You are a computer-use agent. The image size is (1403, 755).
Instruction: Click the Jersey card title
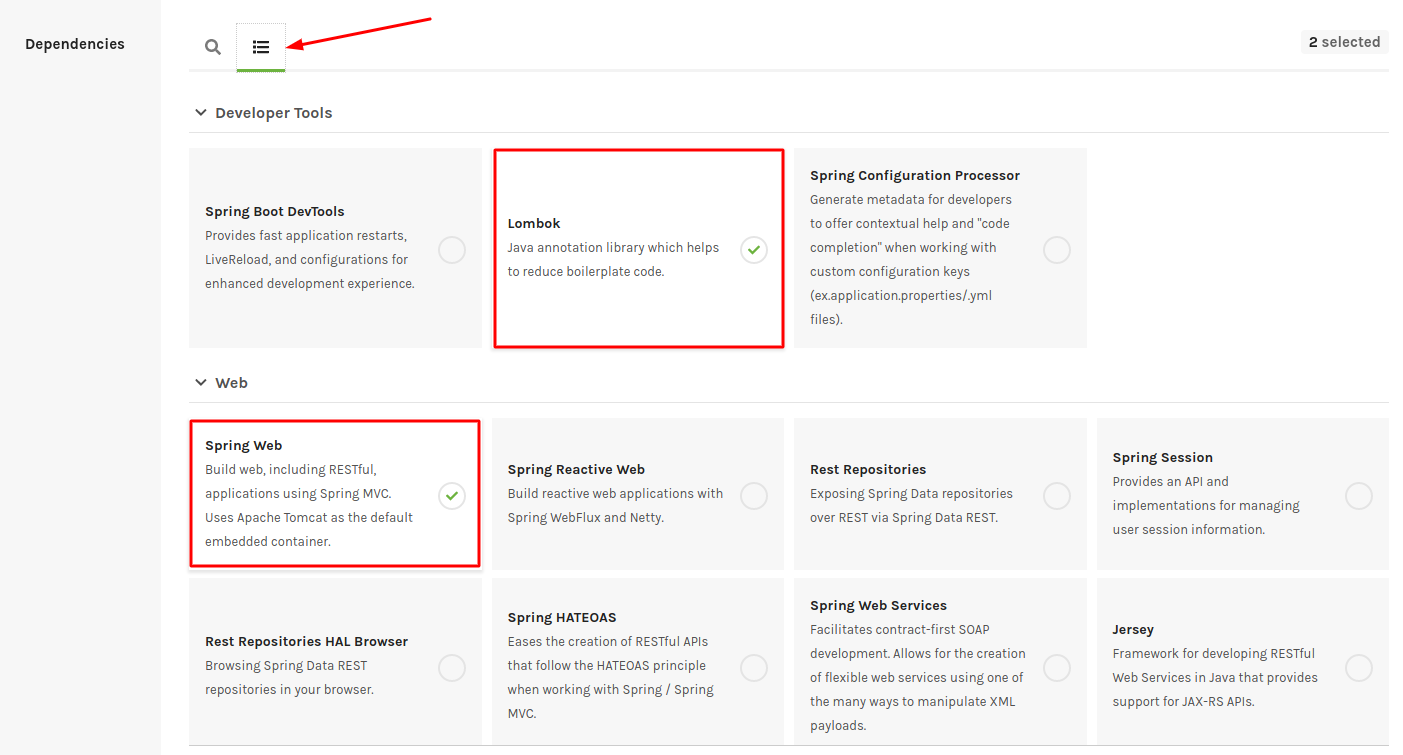click(1133, 630)
